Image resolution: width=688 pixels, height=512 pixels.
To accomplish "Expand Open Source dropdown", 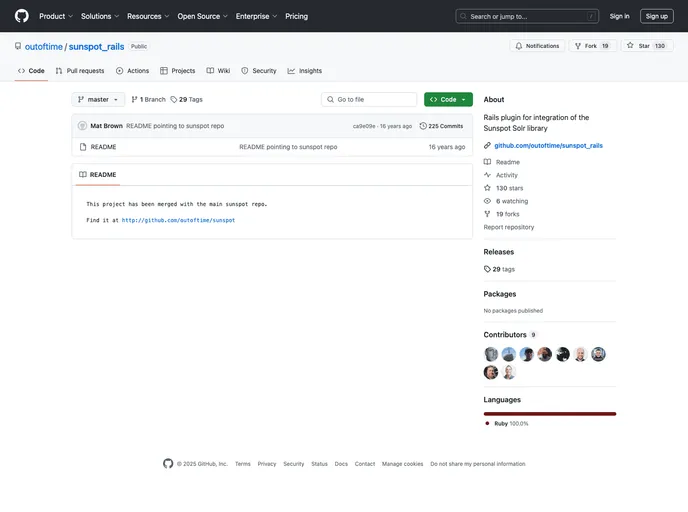I will click(202, 16).
